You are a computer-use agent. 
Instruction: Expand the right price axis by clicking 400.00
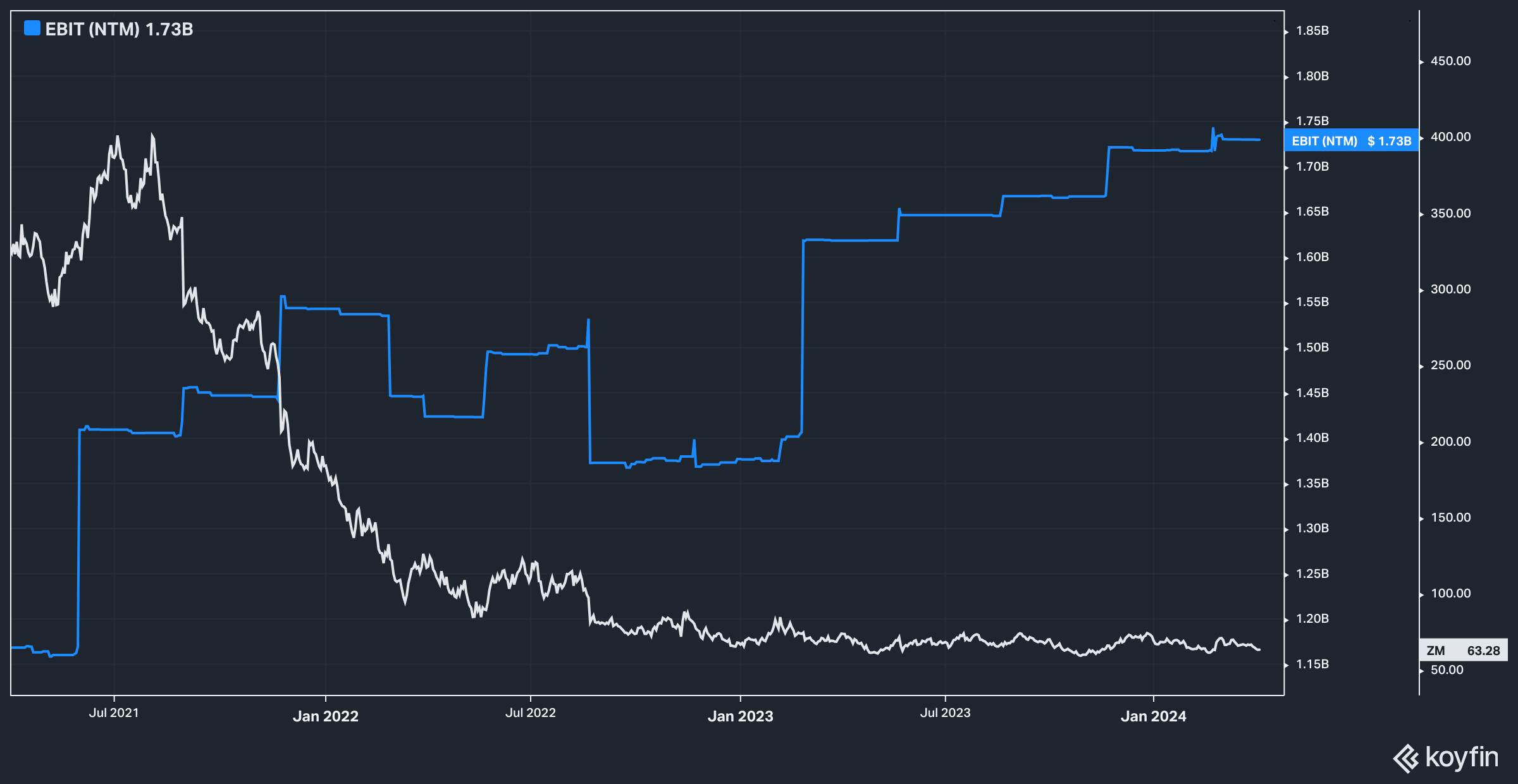[x=1450, y=137]
